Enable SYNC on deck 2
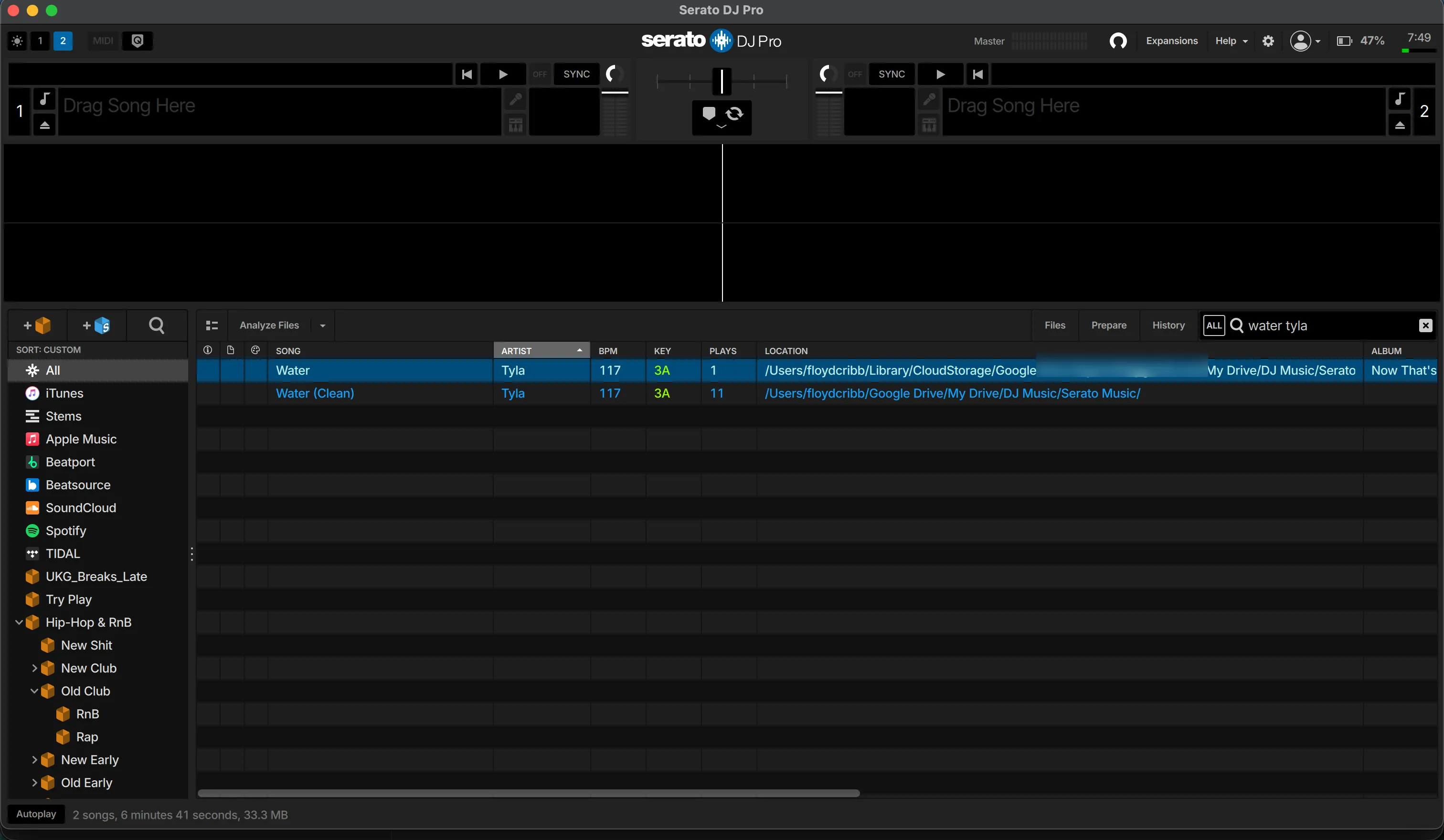 tap(892, 74)
